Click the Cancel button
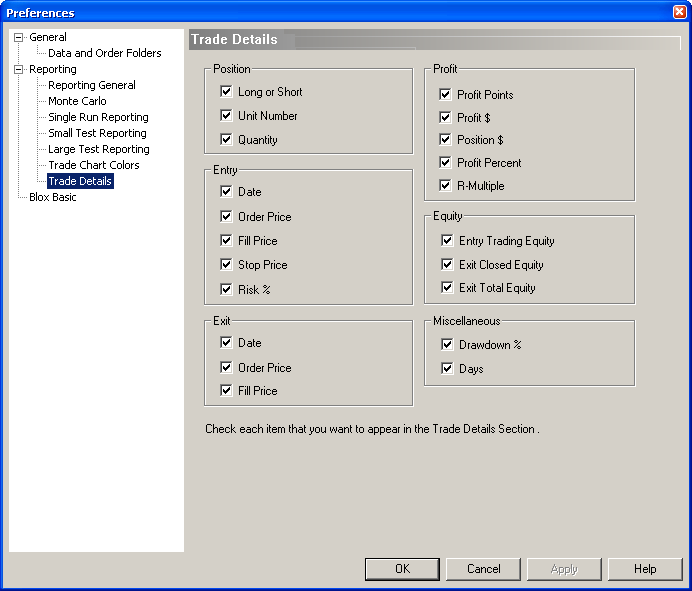This screenshot has width=692, height=591. 483,569
